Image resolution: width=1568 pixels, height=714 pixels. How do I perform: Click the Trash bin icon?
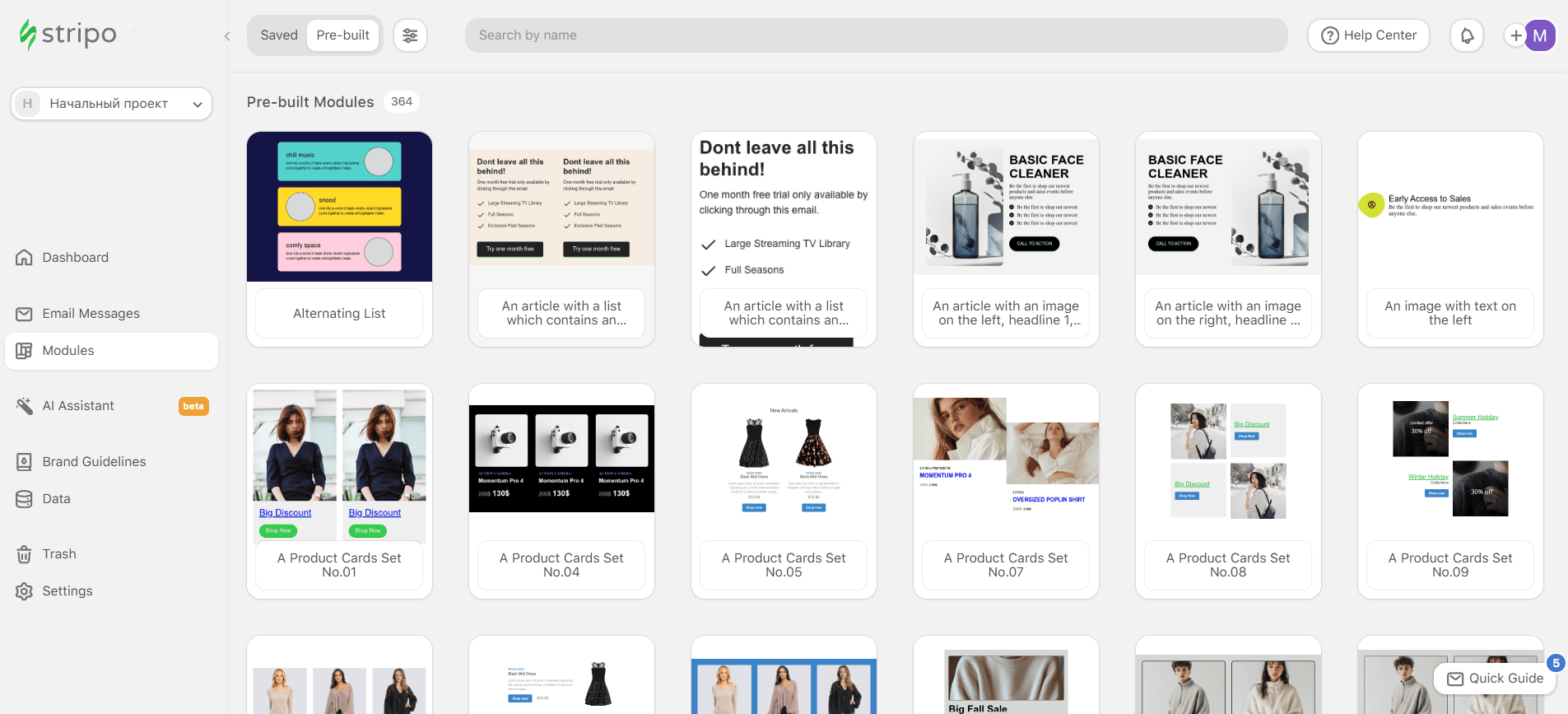25,554
